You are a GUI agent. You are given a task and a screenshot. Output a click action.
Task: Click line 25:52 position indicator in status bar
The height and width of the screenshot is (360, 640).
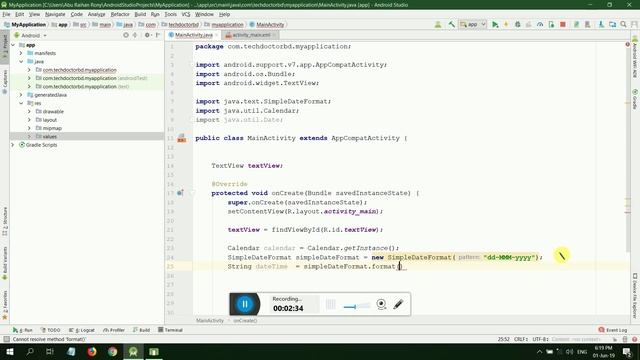[x=504, y=339]
